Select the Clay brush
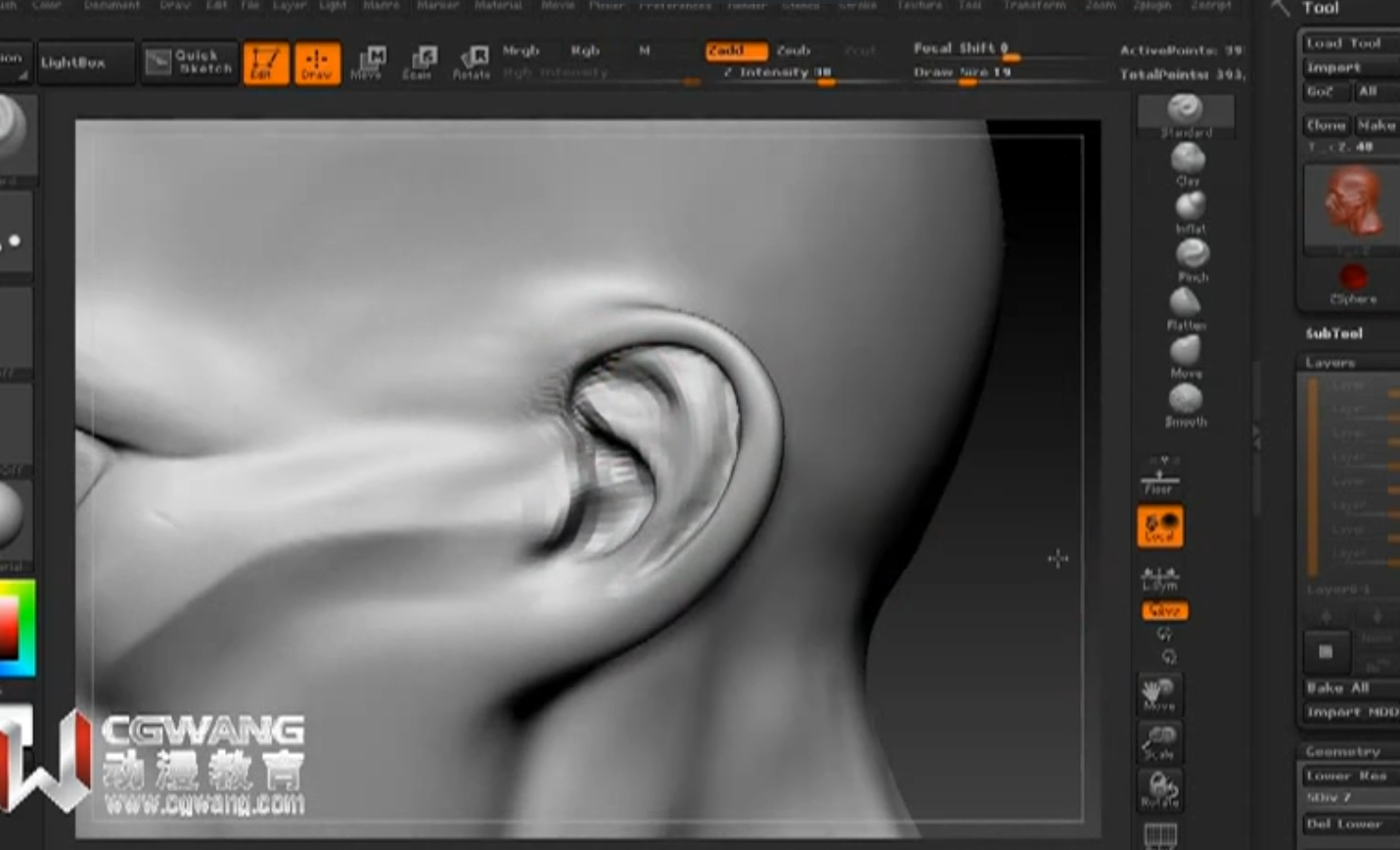 pyautogui.click(x=1188, y=164)
